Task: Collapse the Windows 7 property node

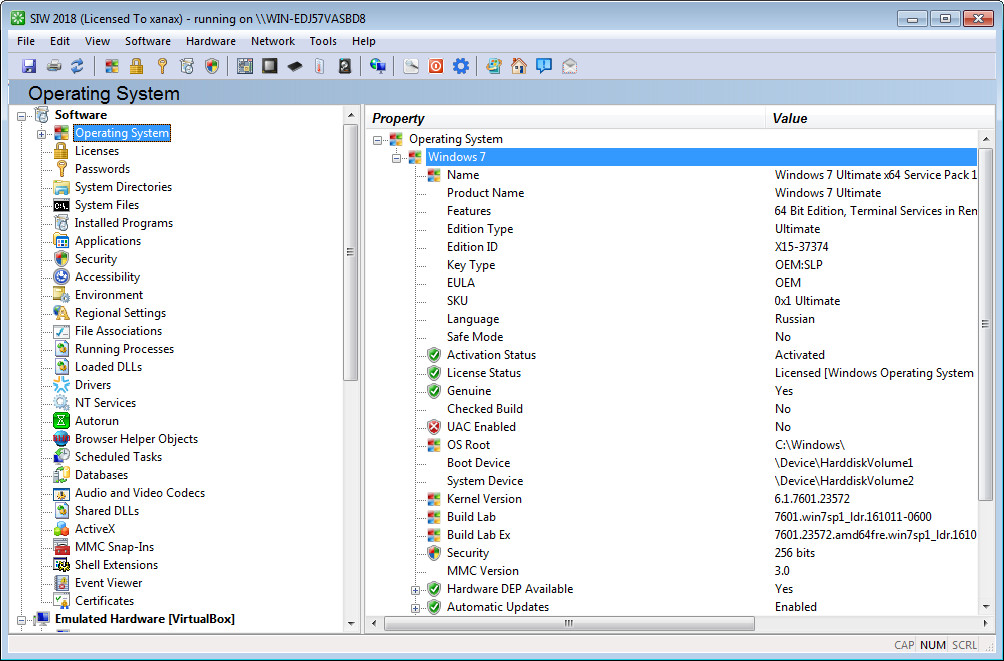Action: pos(396,158)
